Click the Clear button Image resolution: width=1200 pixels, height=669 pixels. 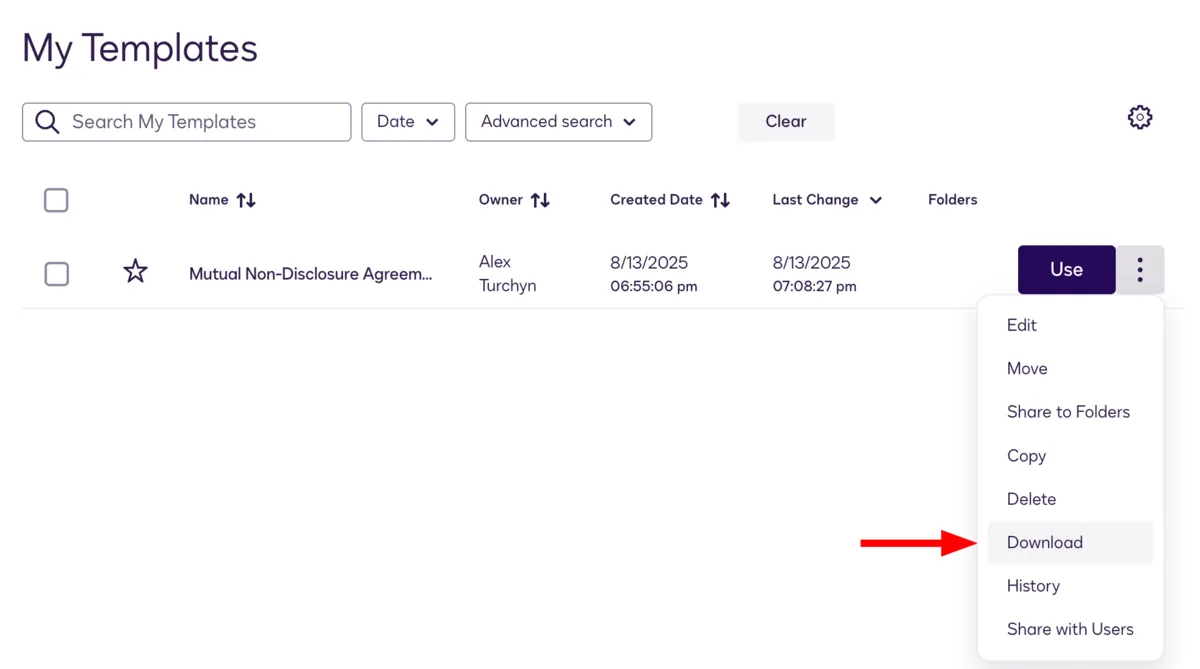coord(786,122)
